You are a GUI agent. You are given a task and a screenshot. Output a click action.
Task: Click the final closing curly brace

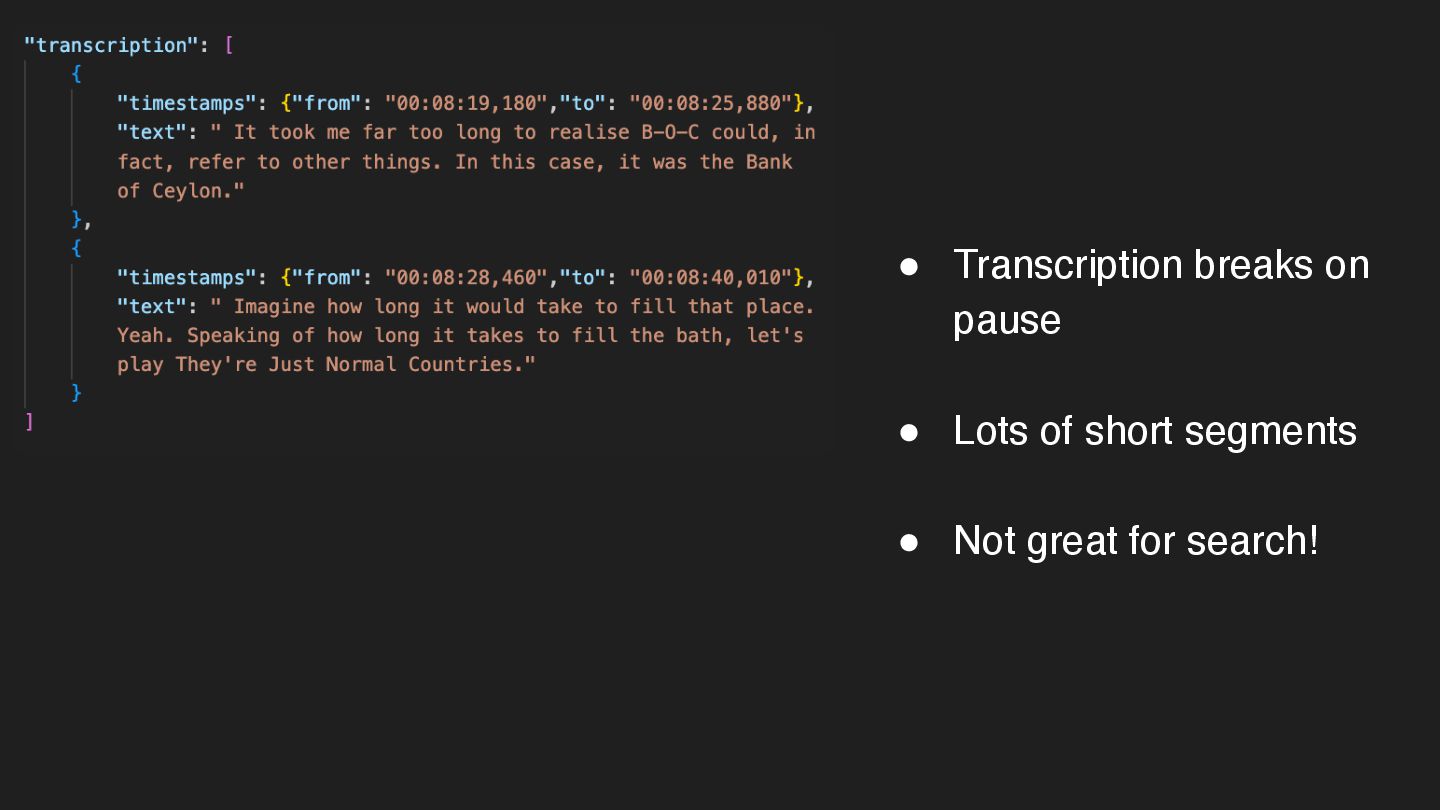(77, 393)
